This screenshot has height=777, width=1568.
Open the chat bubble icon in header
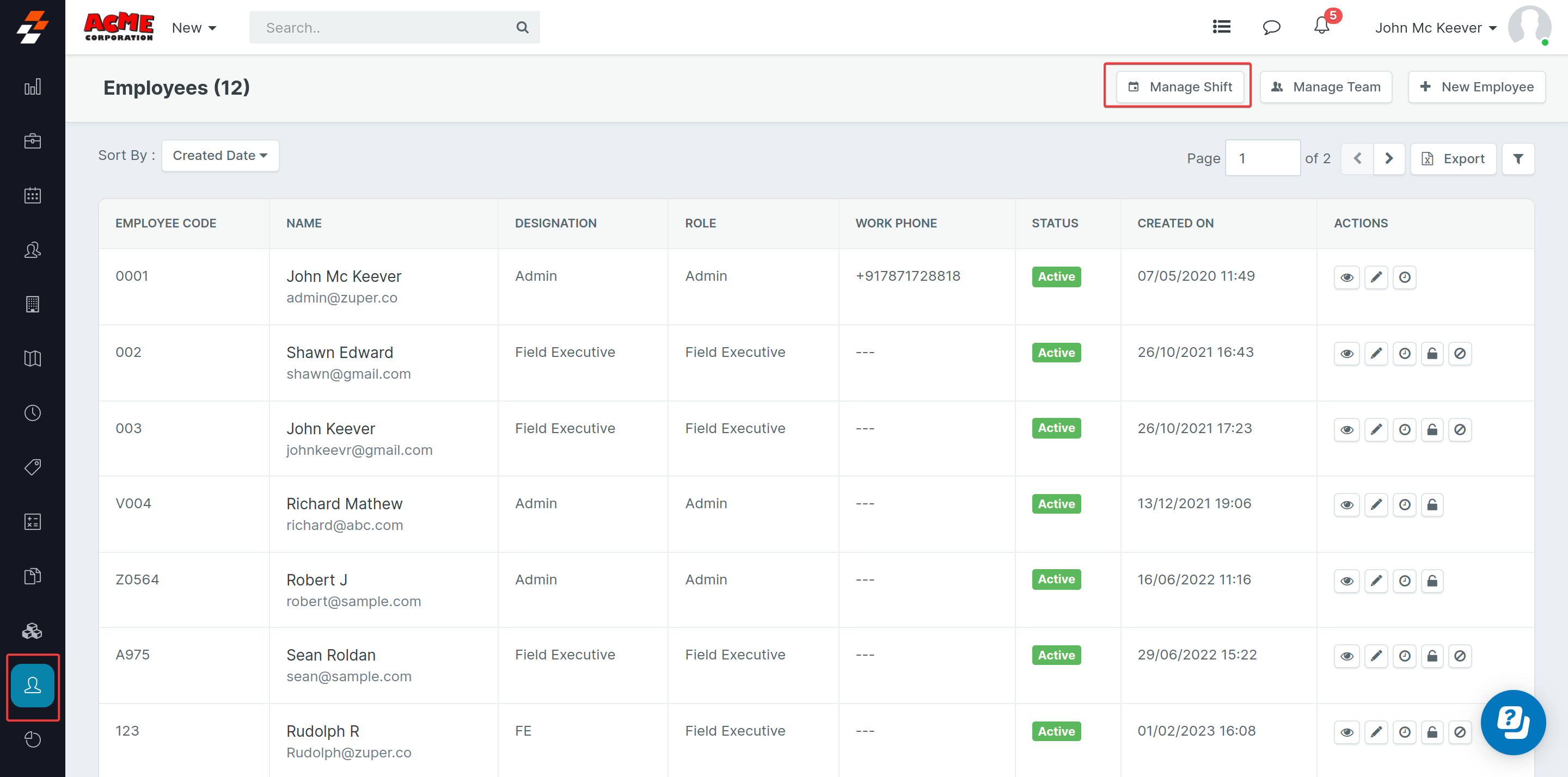[1271, 27]
